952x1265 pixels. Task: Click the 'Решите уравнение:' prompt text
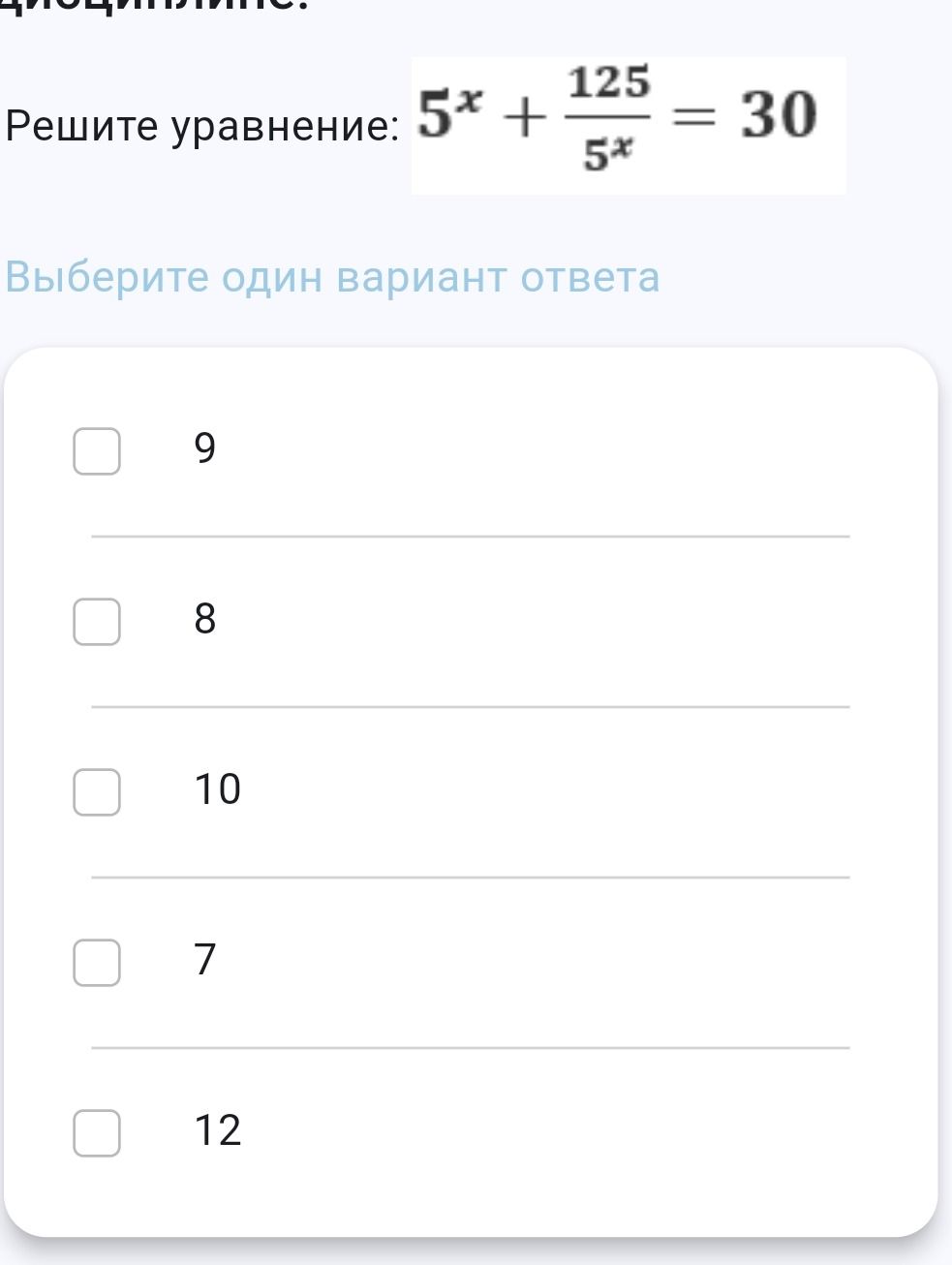(201, 128)
